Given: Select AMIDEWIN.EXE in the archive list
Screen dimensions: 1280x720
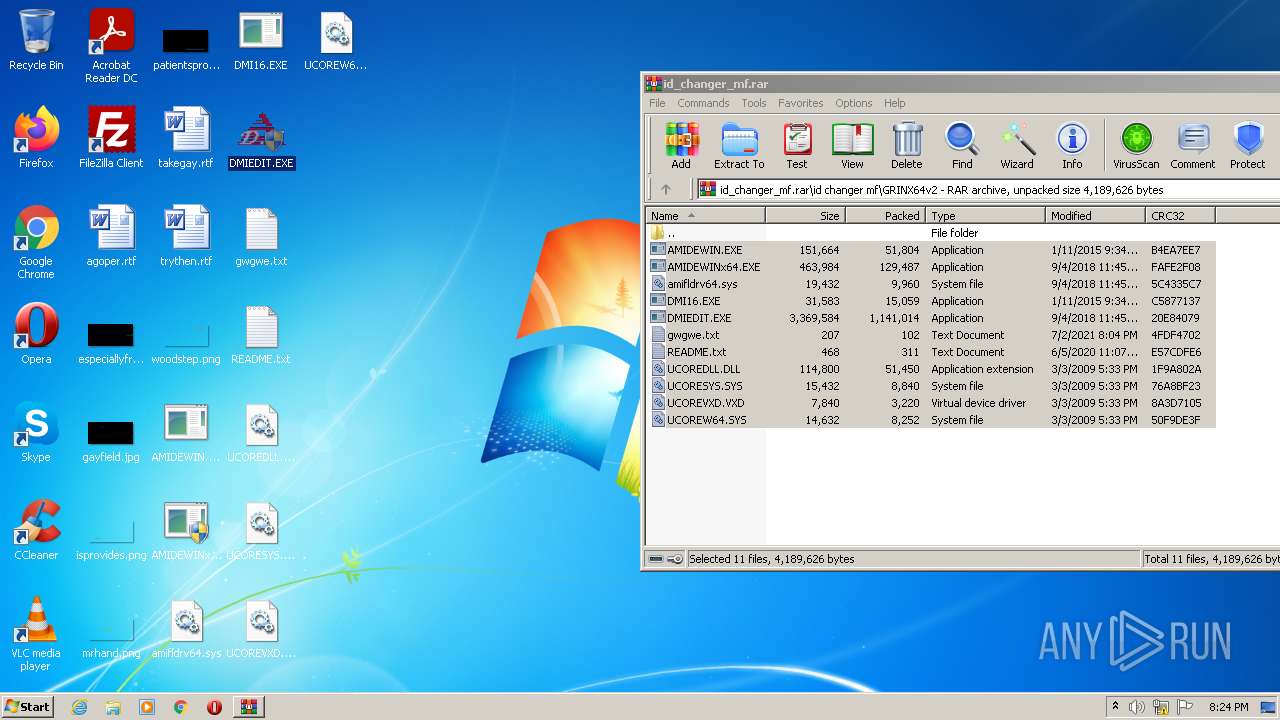Looking at the screenshot, I should (x=930, y=250).
